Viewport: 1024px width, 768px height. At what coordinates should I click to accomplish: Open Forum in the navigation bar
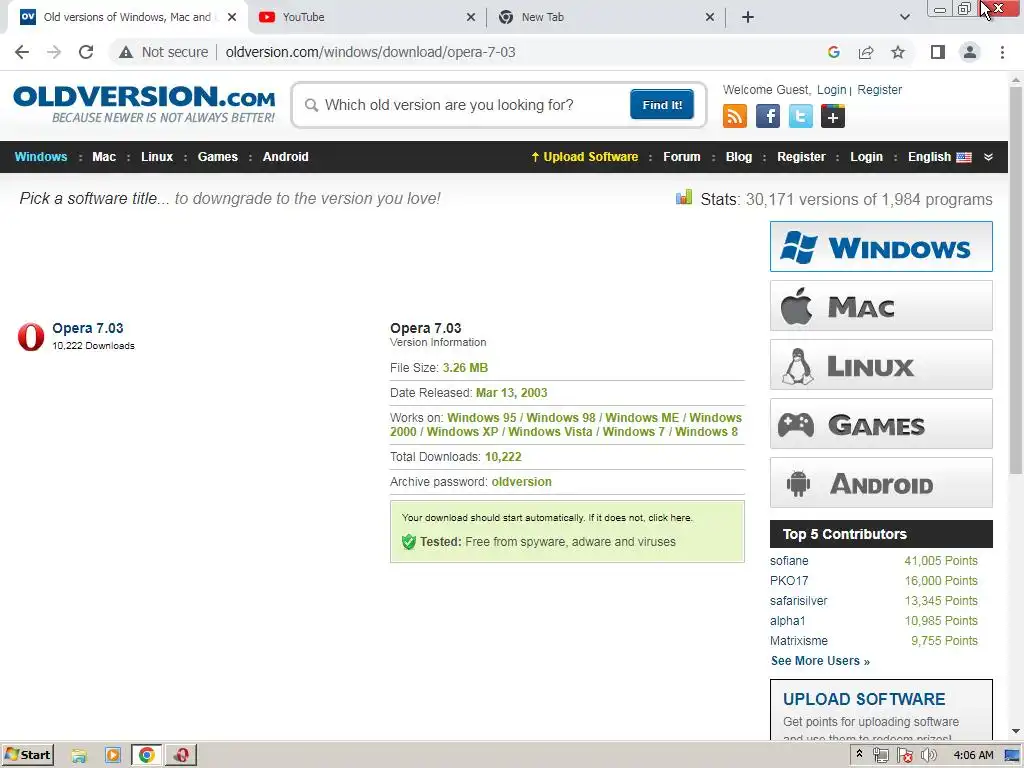[681, 157]
